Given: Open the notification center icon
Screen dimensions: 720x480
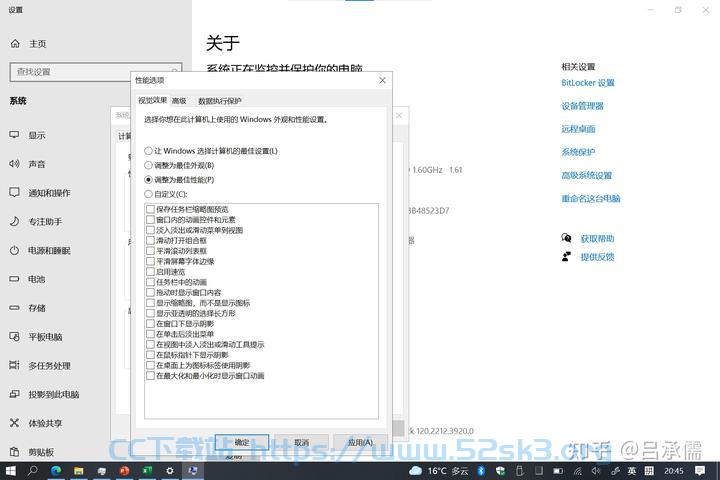Looking at the screenshot, I should [700, 471].
